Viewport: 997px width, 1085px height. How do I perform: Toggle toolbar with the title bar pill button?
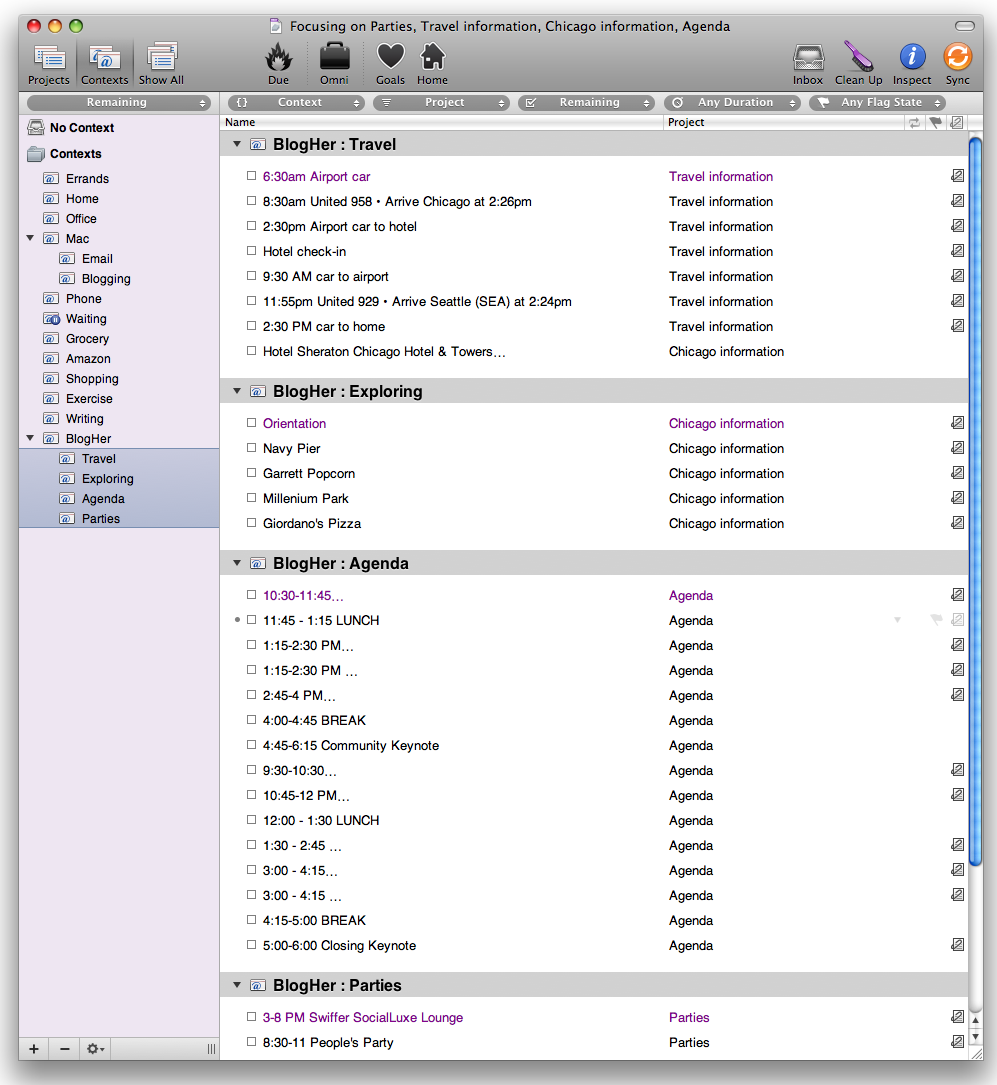pyautogui.click(x=964, y=26)
